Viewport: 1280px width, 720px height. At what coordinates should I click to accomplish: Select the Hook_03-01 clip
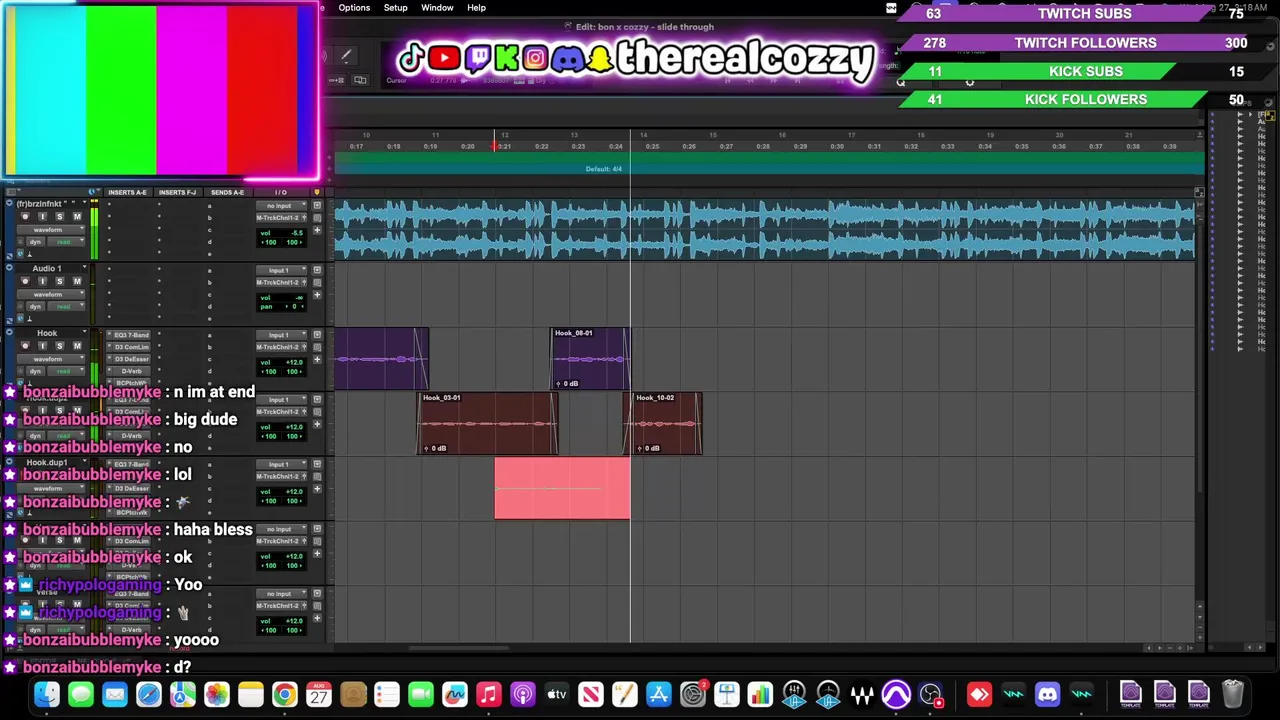[x=488, y=423]
